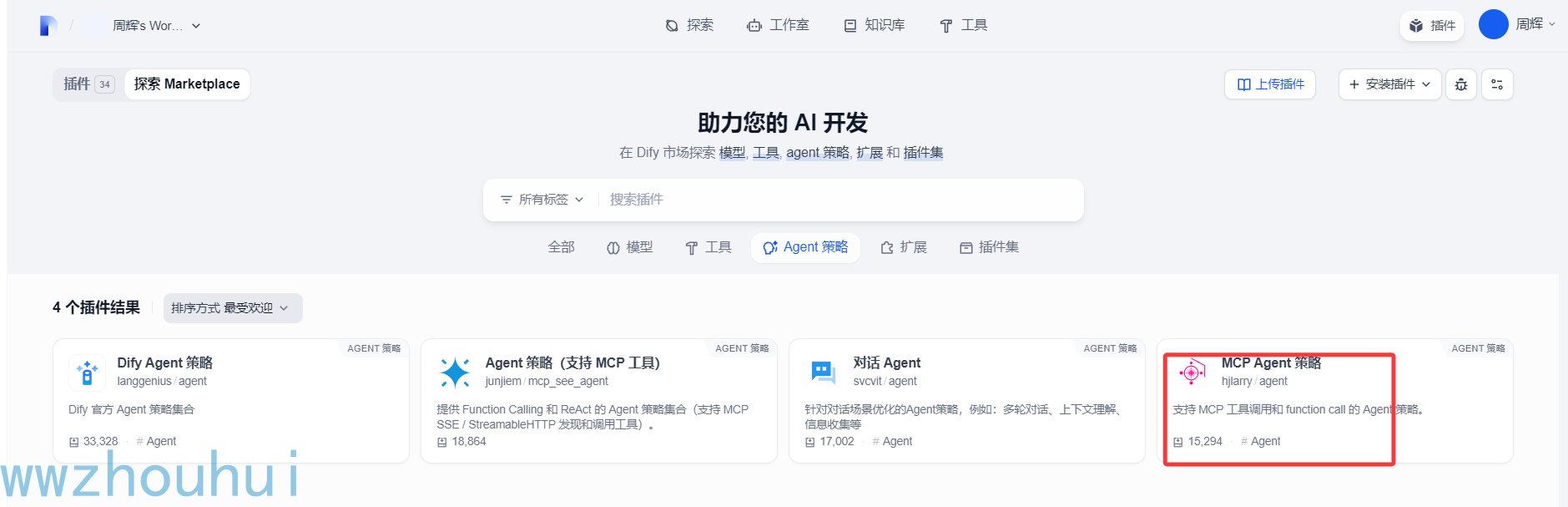This screenshot has height=507, width=1568.
Task: Open the MCP Agent 策略 card title
Action: coord(1271,363)
